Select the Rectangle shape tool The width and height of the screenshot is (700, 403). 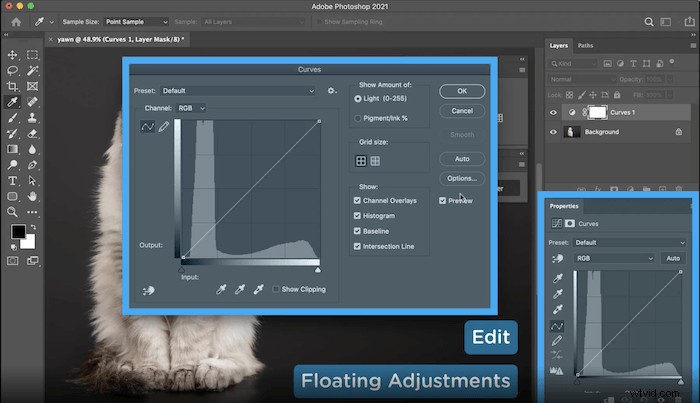(12, 196)
